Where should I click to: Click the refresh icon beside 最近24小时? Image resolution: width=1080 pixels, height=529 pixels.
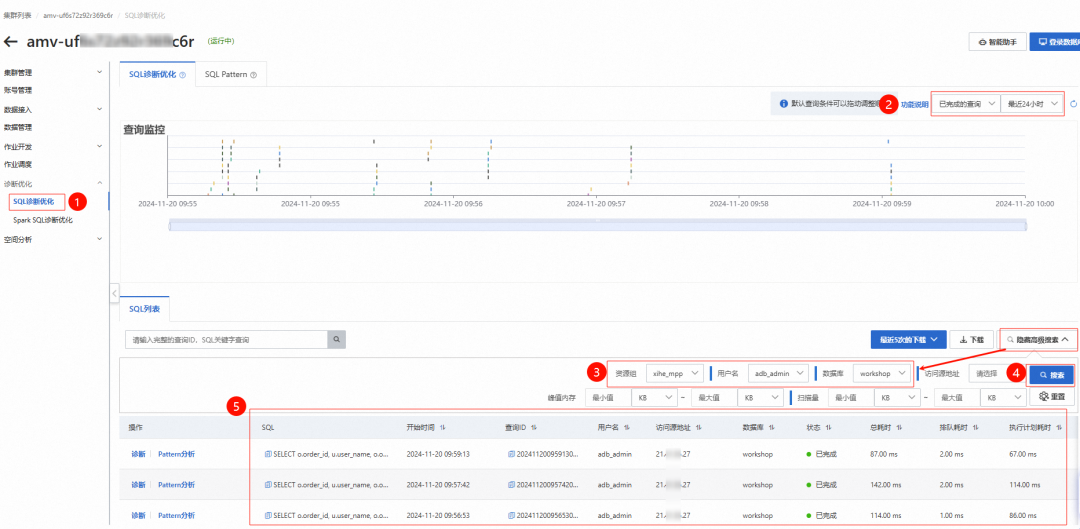pyautogui.click(x=1073, y=104)
